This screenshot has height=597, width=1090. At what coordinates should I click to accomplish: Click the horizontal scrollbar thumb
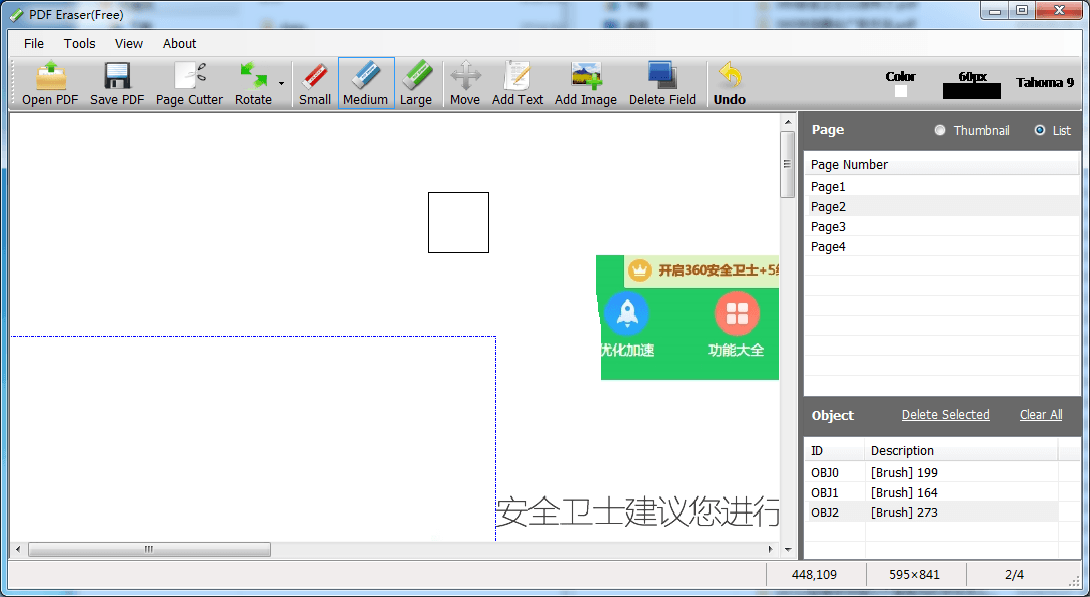coord(149,549)
